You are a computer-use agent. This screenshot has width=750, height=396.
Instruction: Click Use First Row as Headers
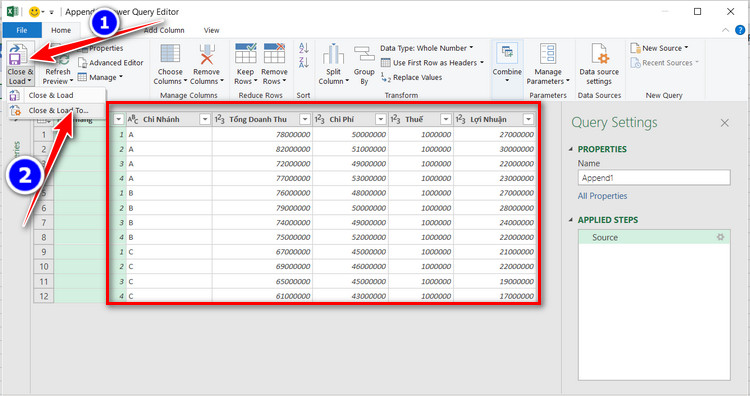432,63
